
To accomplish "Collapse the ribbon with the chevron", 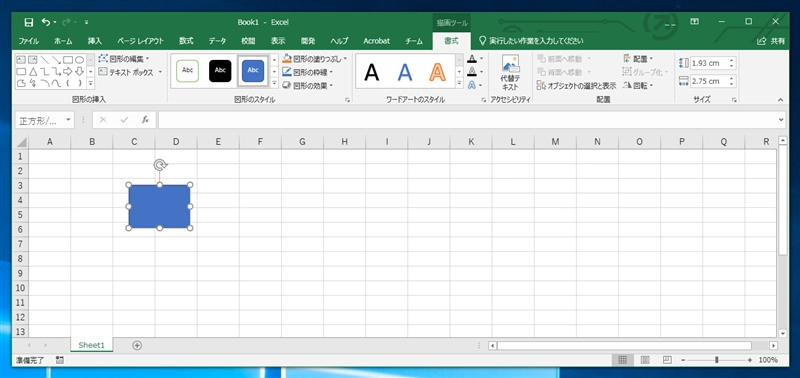I will 780,100.
